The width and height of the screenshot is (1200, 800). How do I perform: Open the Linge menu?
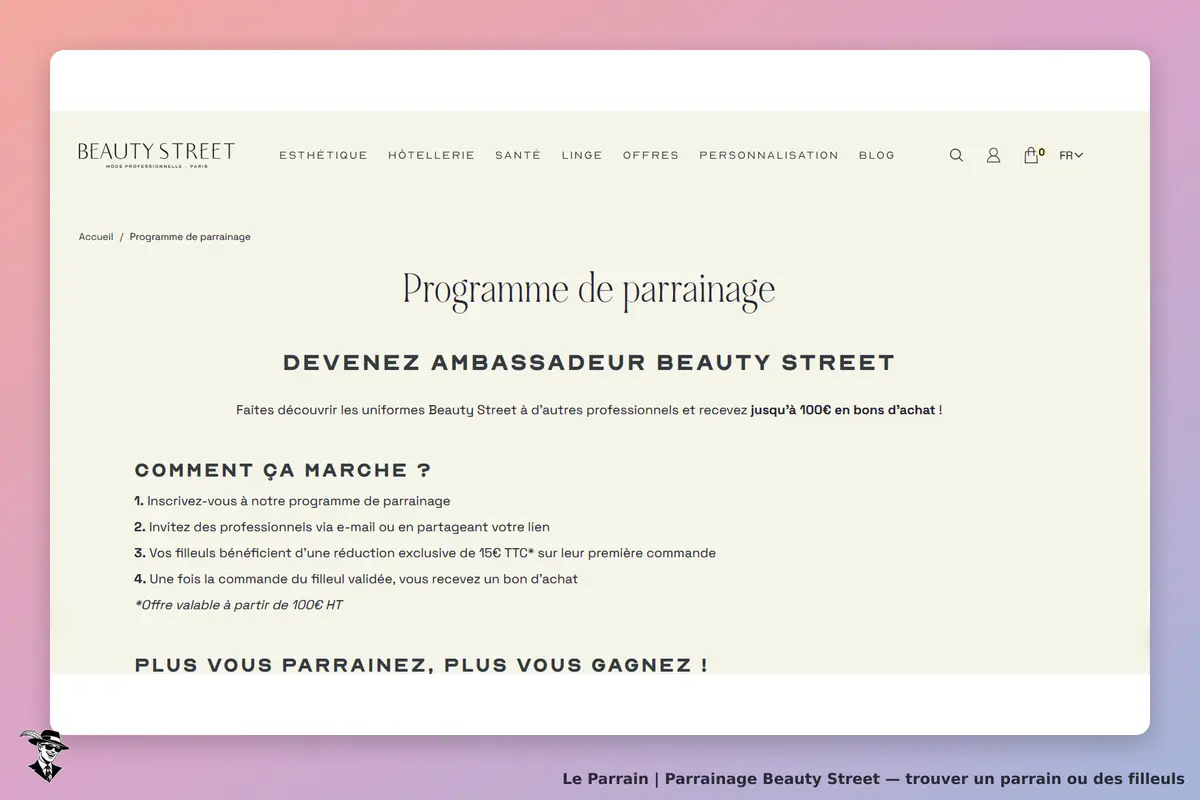coord(582,155)
